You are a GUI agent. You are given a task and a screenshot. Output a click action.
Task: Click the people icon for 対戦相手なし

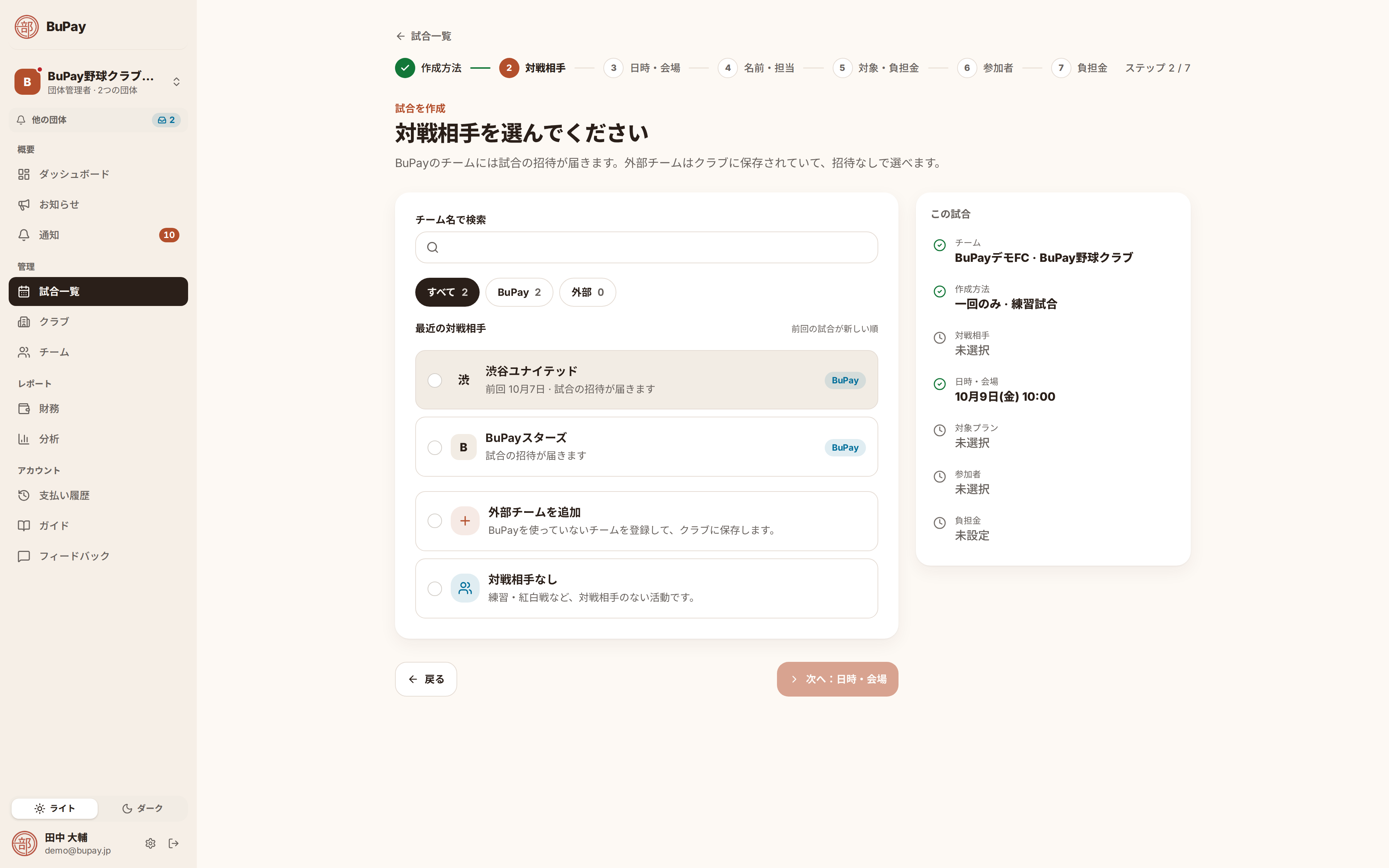[x=465, y=588]
